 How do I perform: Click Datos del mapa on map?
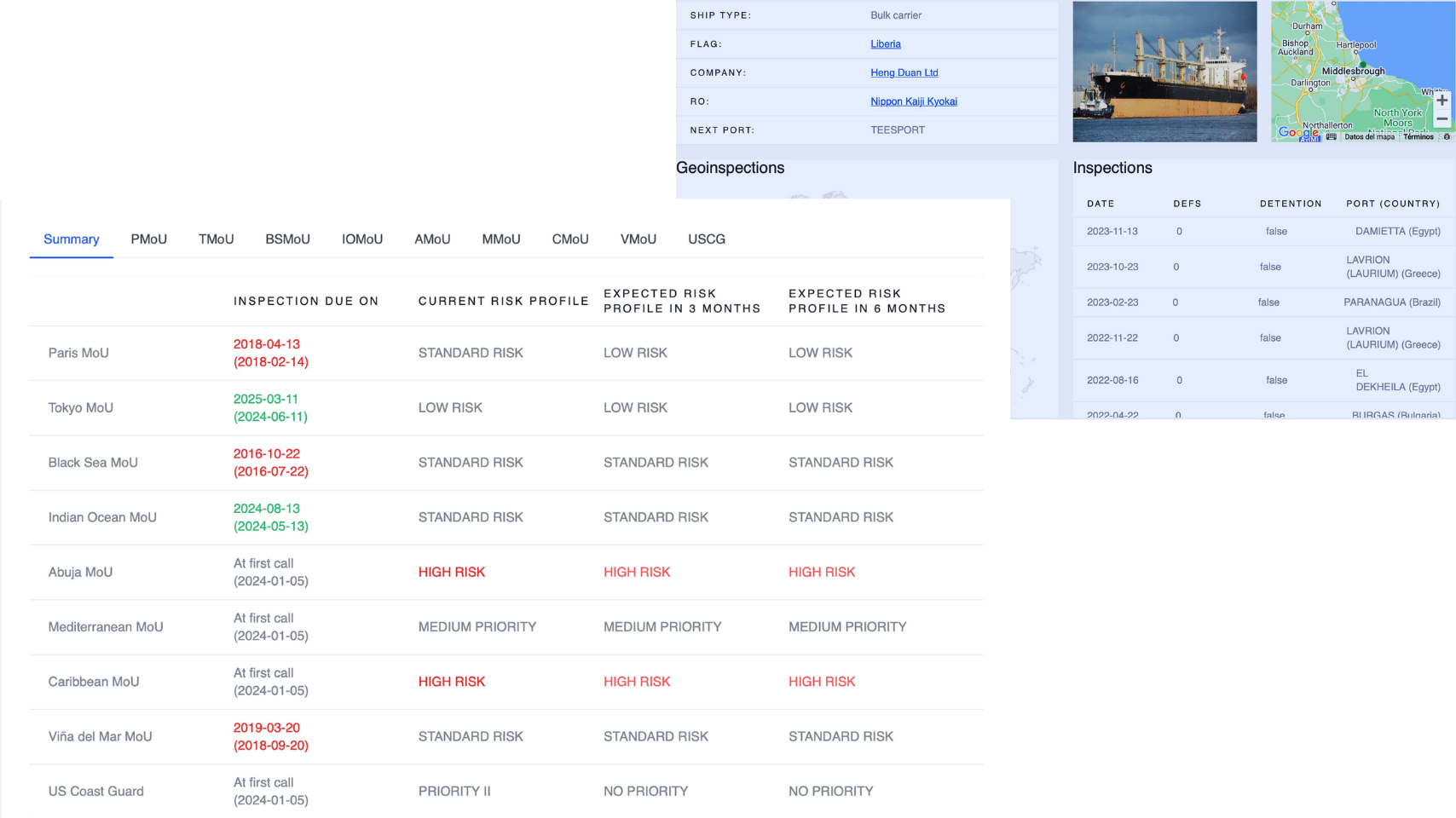pos(1369,136)
